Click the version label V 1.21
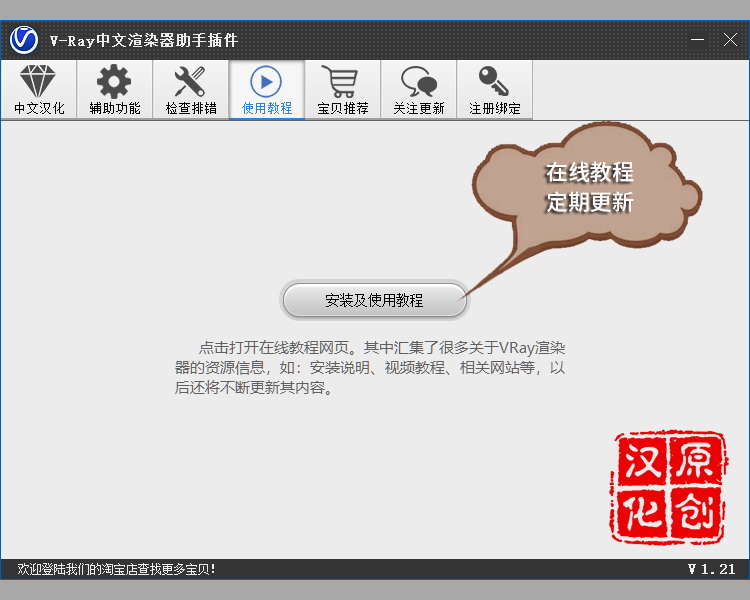This screenshot has height=600, width=750. pos(712,569)
